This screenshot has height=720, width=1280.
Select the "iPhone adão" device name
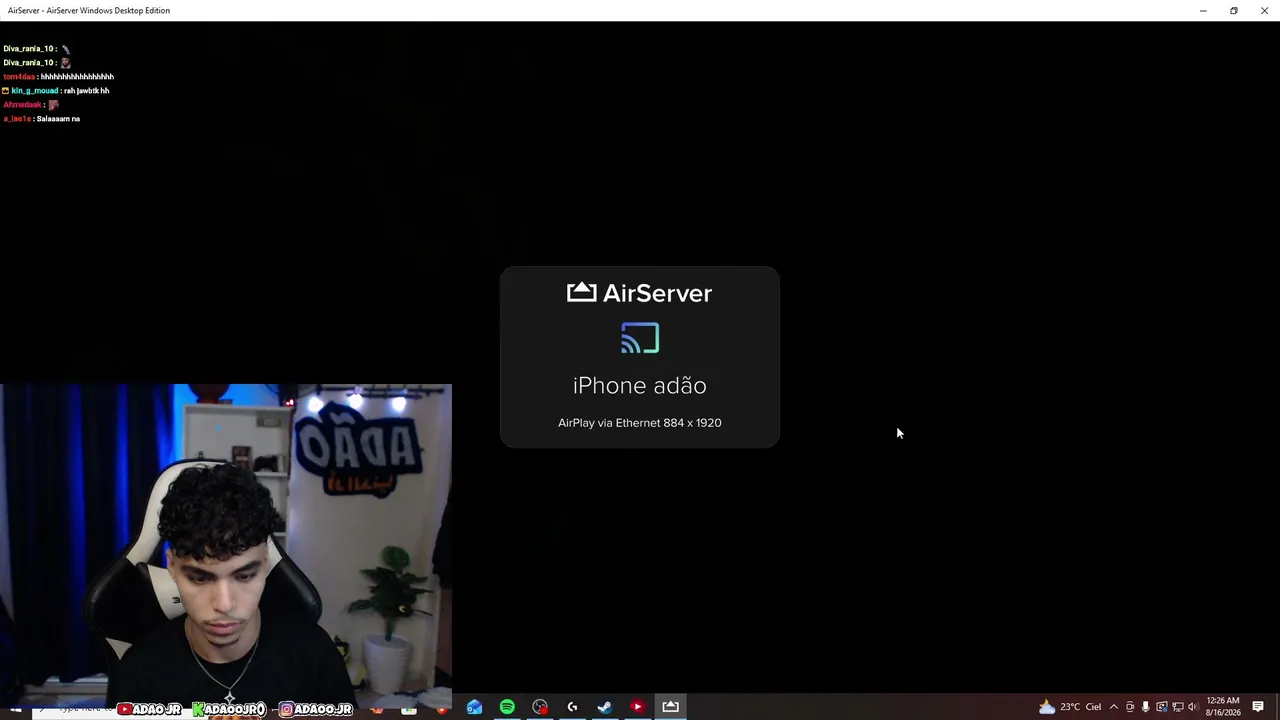click(x=640, y=386)
